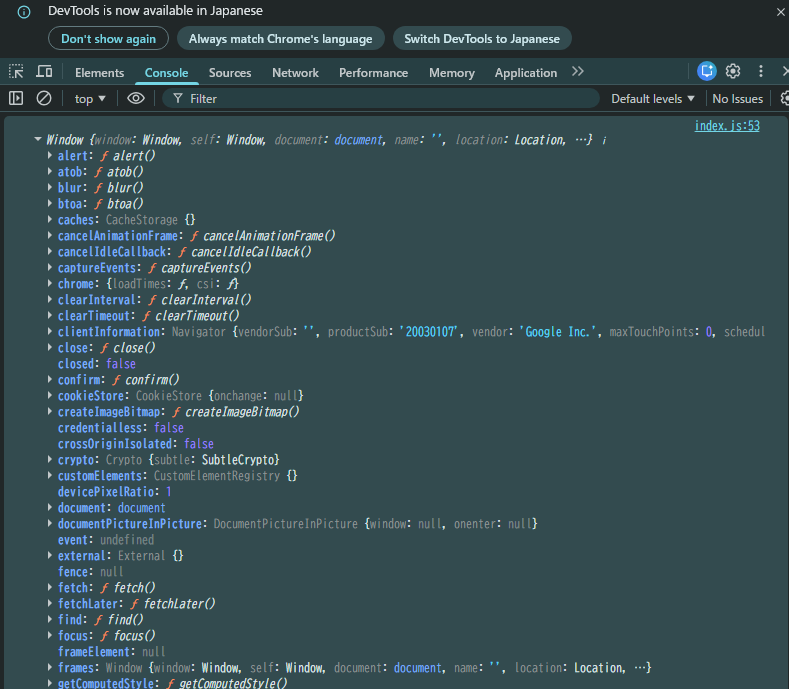Expand the chrome object entry

(49, 283)
